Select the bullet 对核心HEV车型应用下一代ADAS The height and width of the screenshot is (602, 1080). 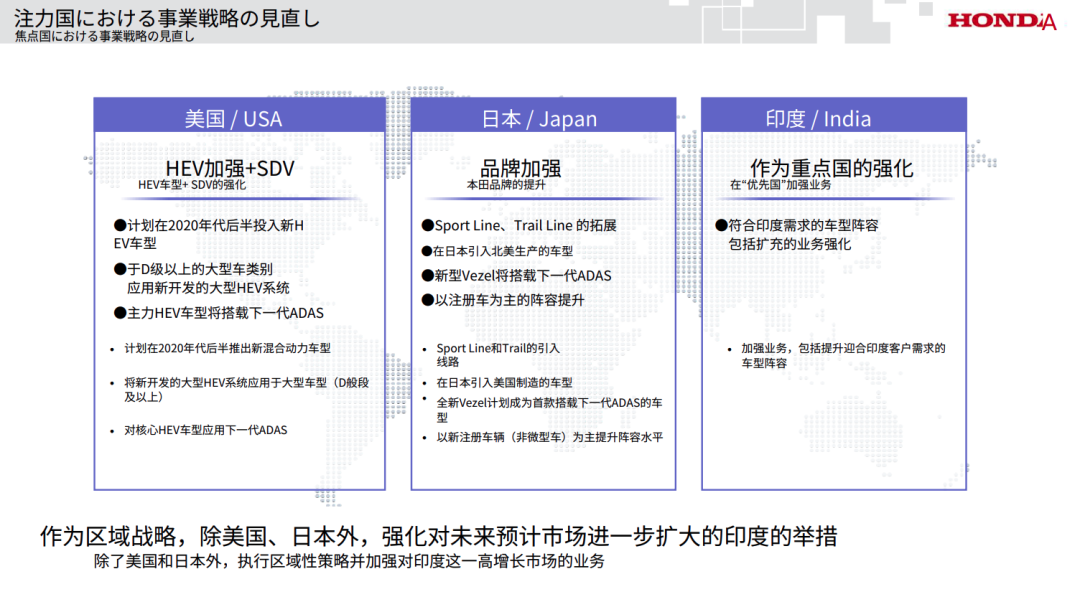205,430
